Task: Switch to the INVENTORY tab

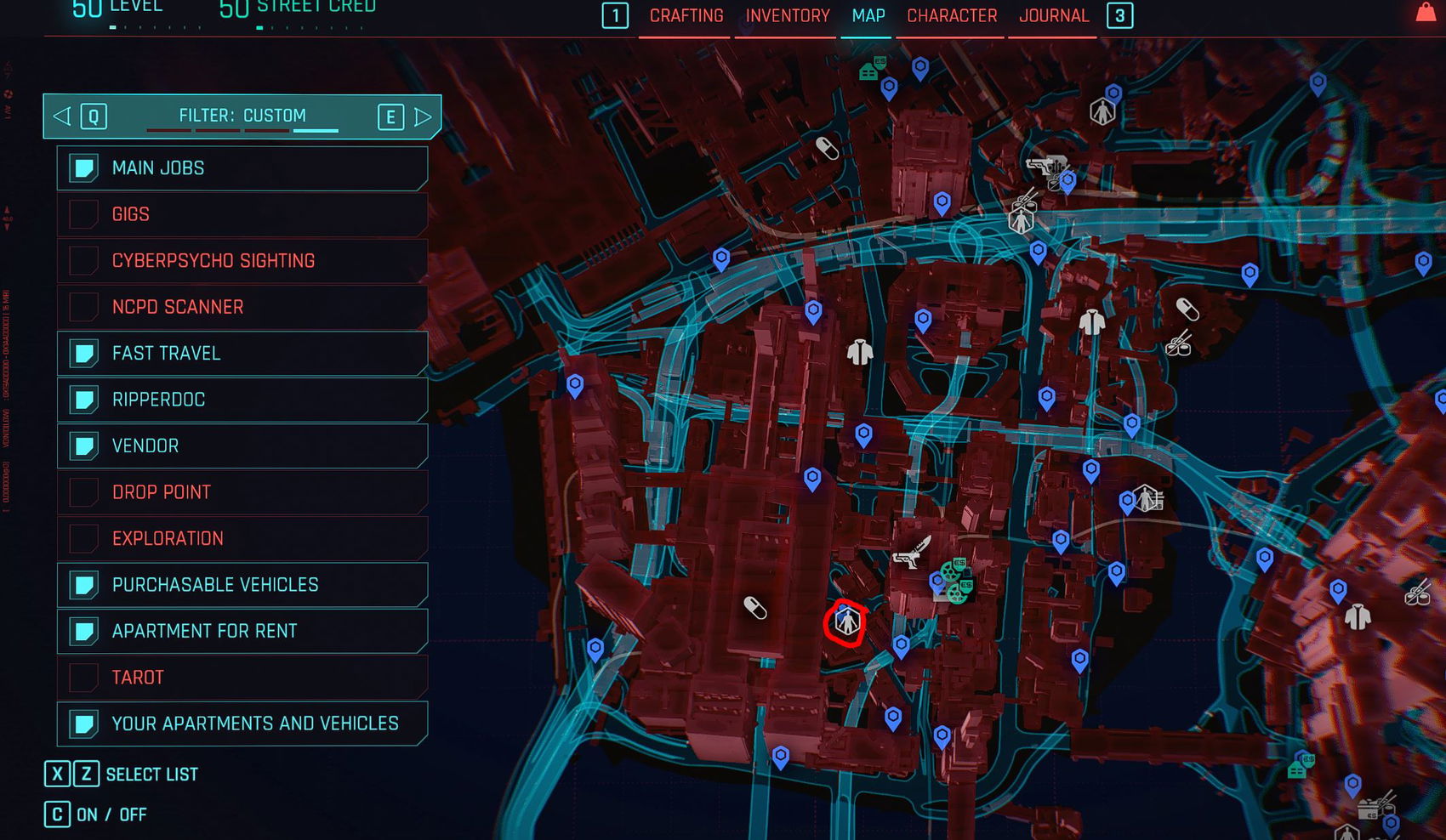Action: click(x=785, y=15)
